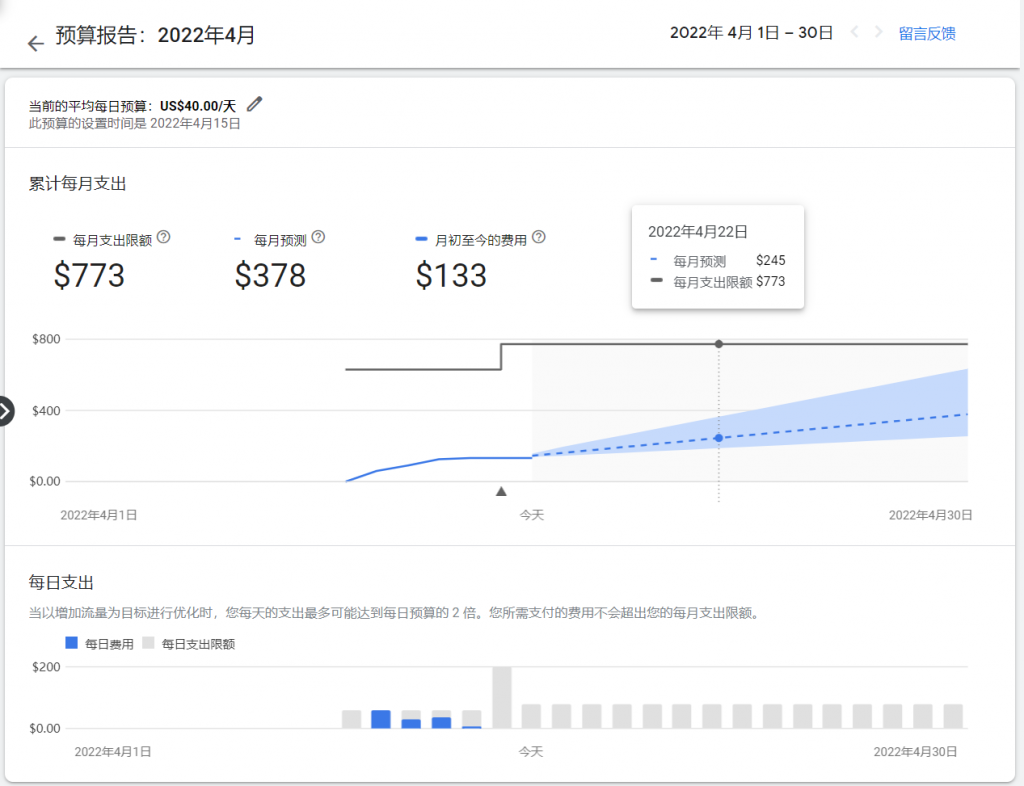Go to previous month arrow

pyautogui.click(x=854, y=32)
